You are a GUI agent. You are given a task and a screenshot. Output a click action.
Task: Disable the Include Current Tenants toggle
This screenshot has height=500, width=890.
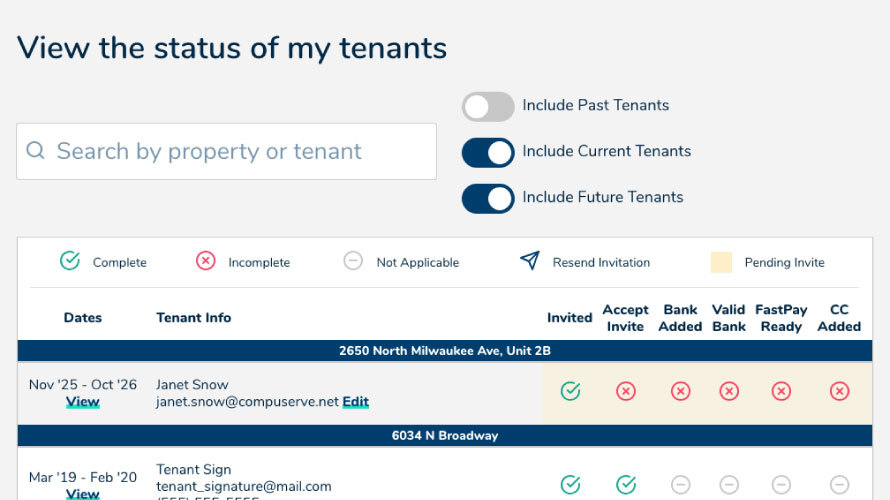point(488,152)
